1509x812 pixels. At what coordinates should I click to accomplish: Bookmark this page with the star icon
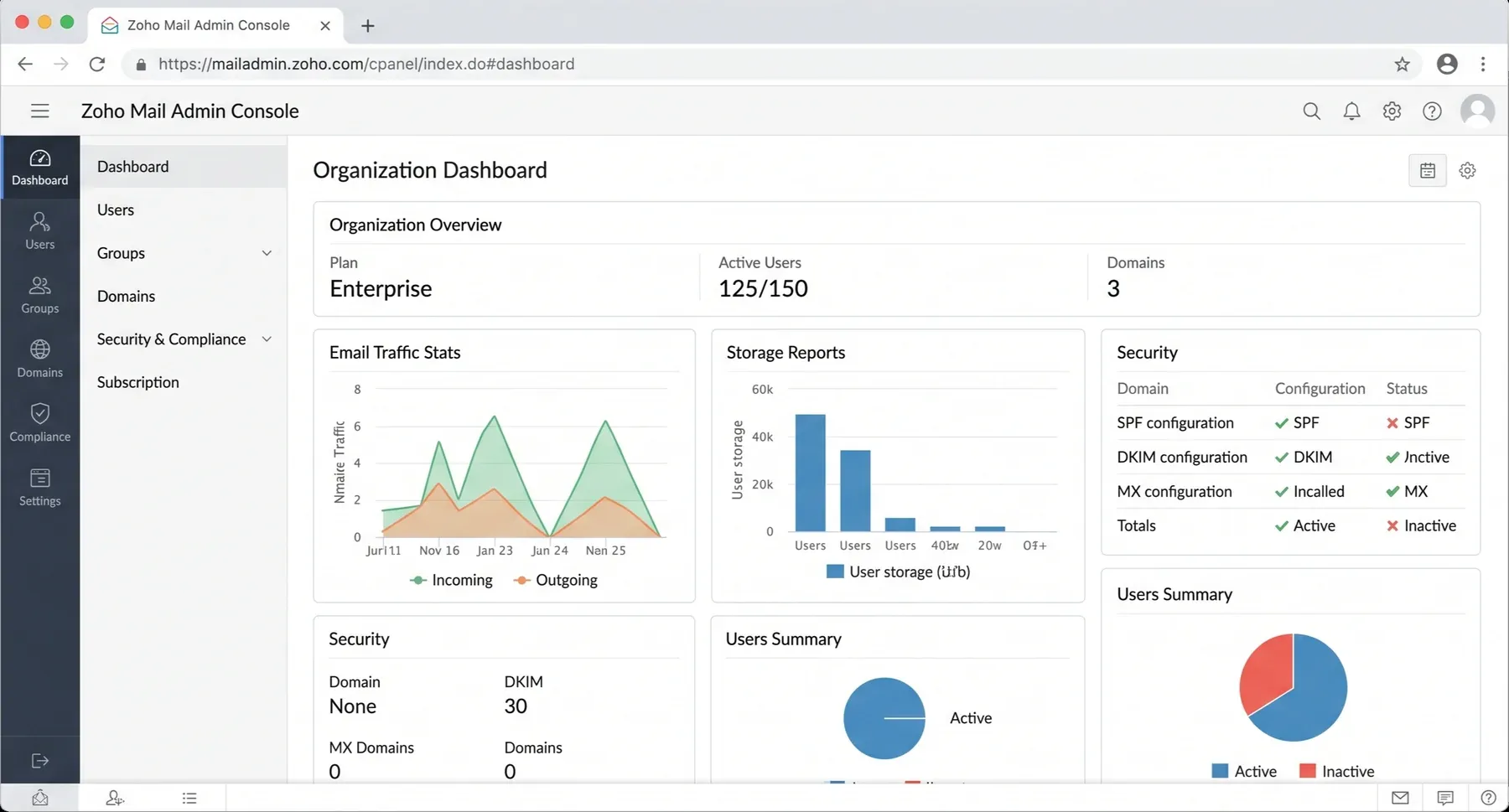[1402, 64]
